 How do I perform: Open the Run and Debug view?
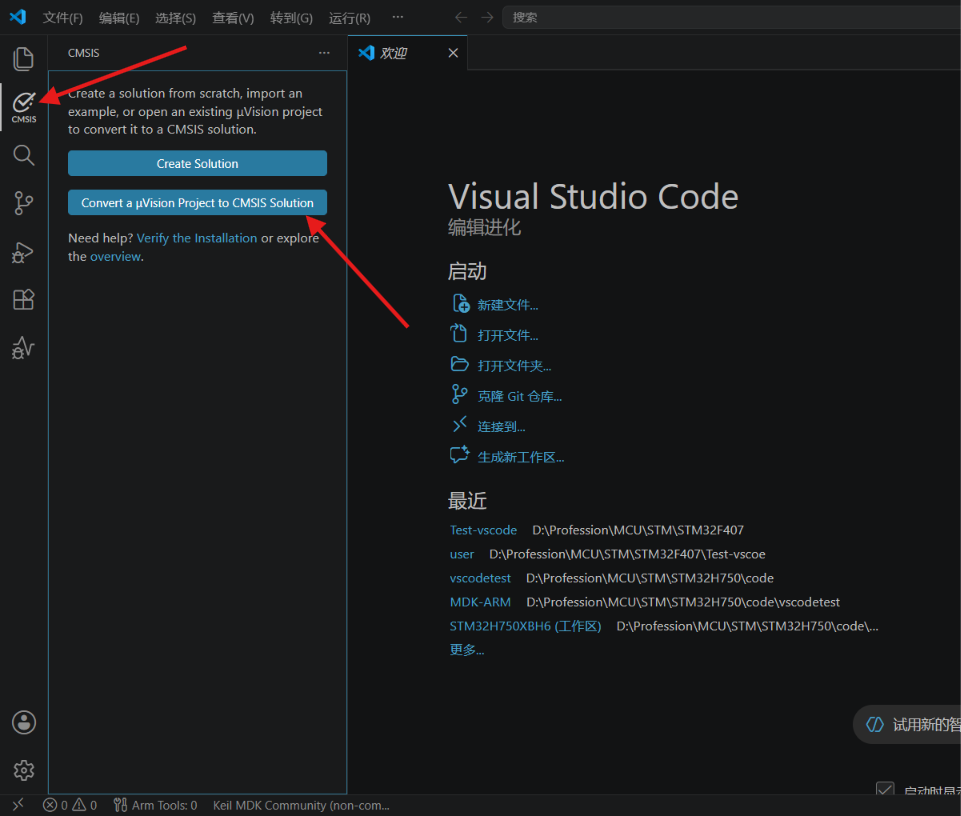tap(23, 252)
